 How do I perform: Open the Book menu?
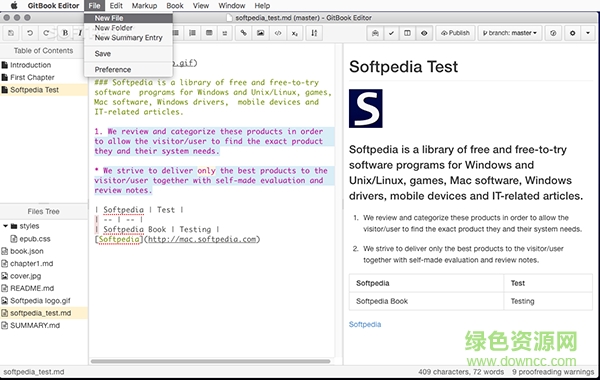[175, 6]
